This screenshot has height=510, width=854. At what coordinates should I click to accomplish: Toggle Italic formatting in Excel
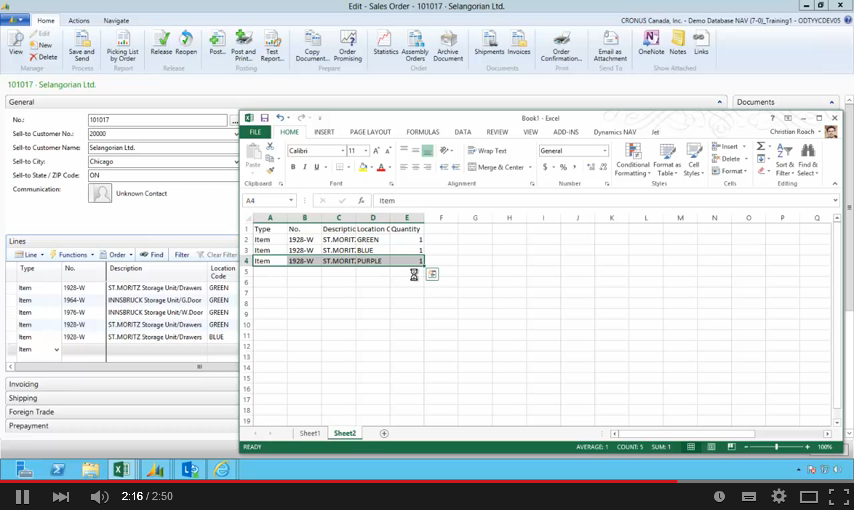[x=306, y=167]
